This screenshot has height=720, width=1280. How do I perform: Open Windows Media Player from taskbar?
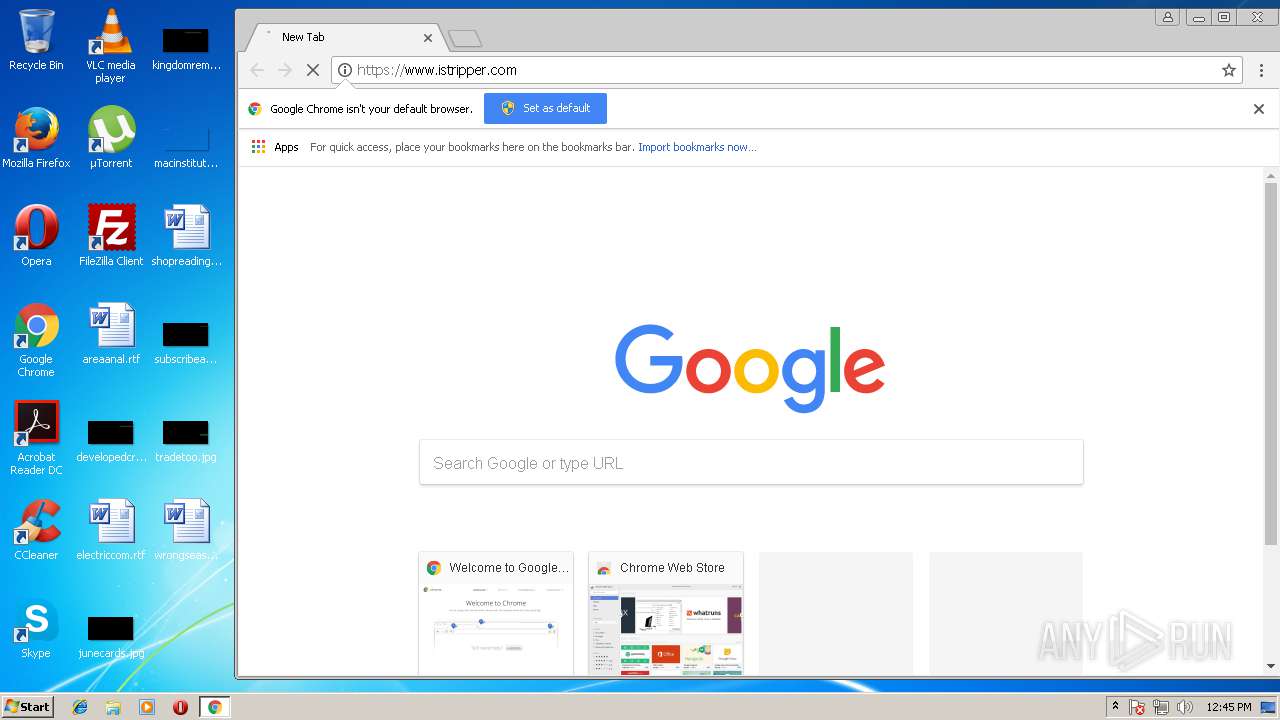pos(147,707)
